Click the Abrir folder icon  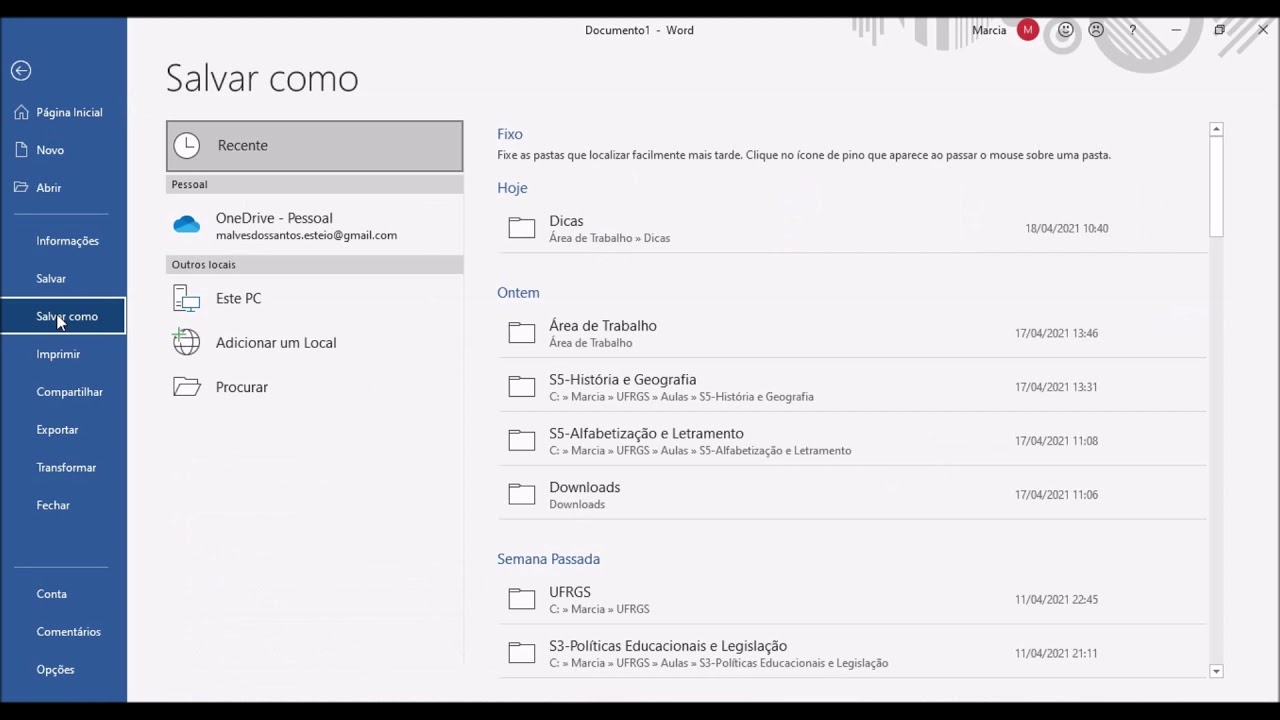[21, 187]
